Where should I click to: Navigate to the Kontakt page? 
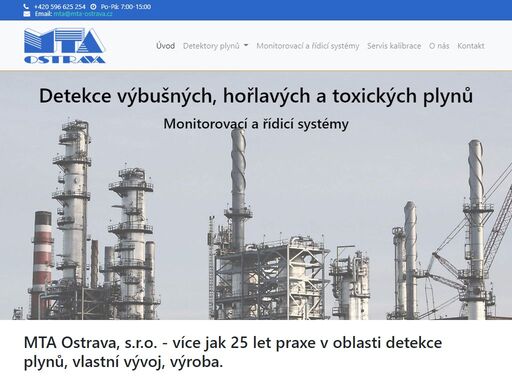[471, 46]
